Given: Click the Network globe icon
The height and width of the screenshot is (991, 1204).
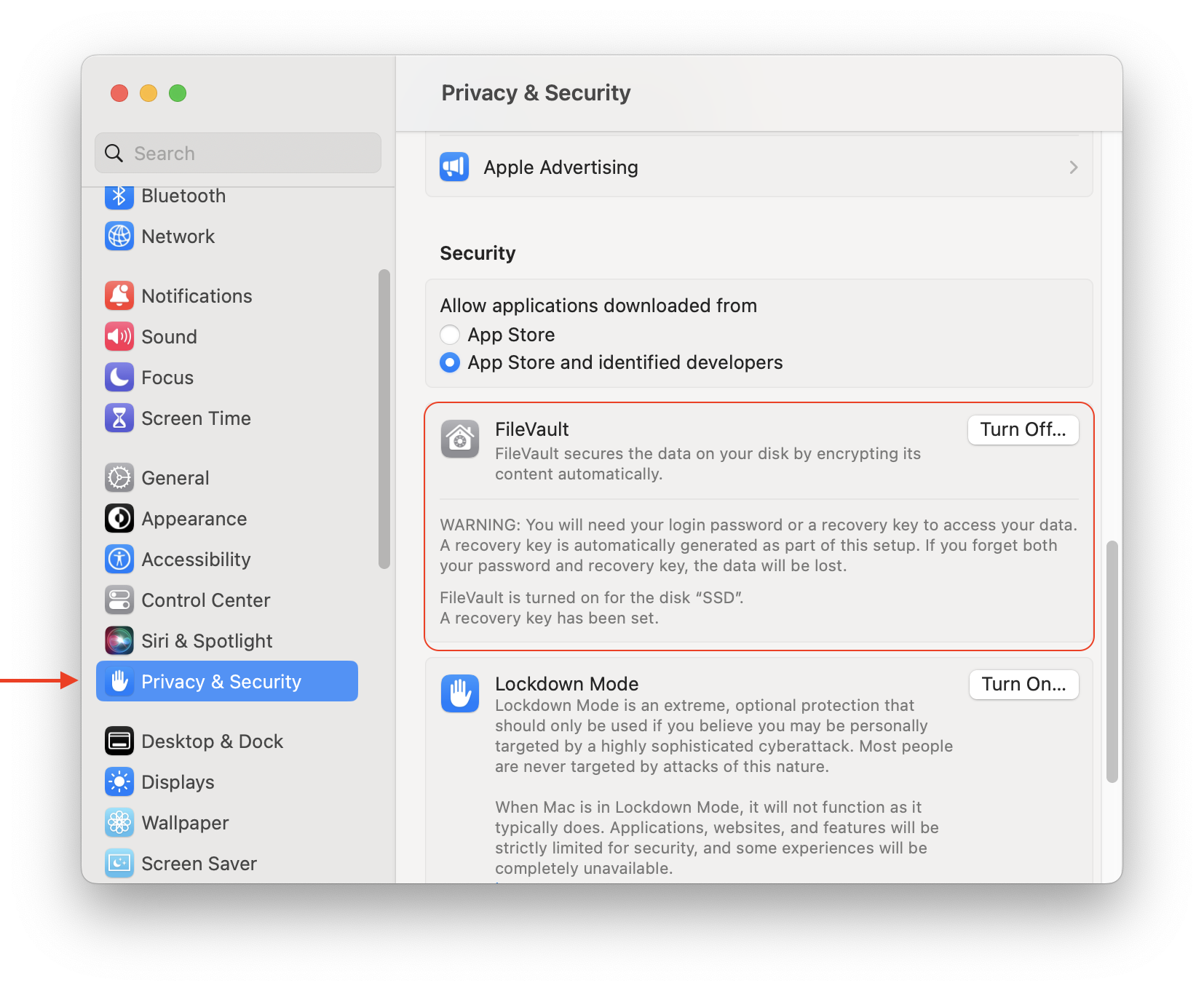Looking at the screenshot, I should click(119, 236).
